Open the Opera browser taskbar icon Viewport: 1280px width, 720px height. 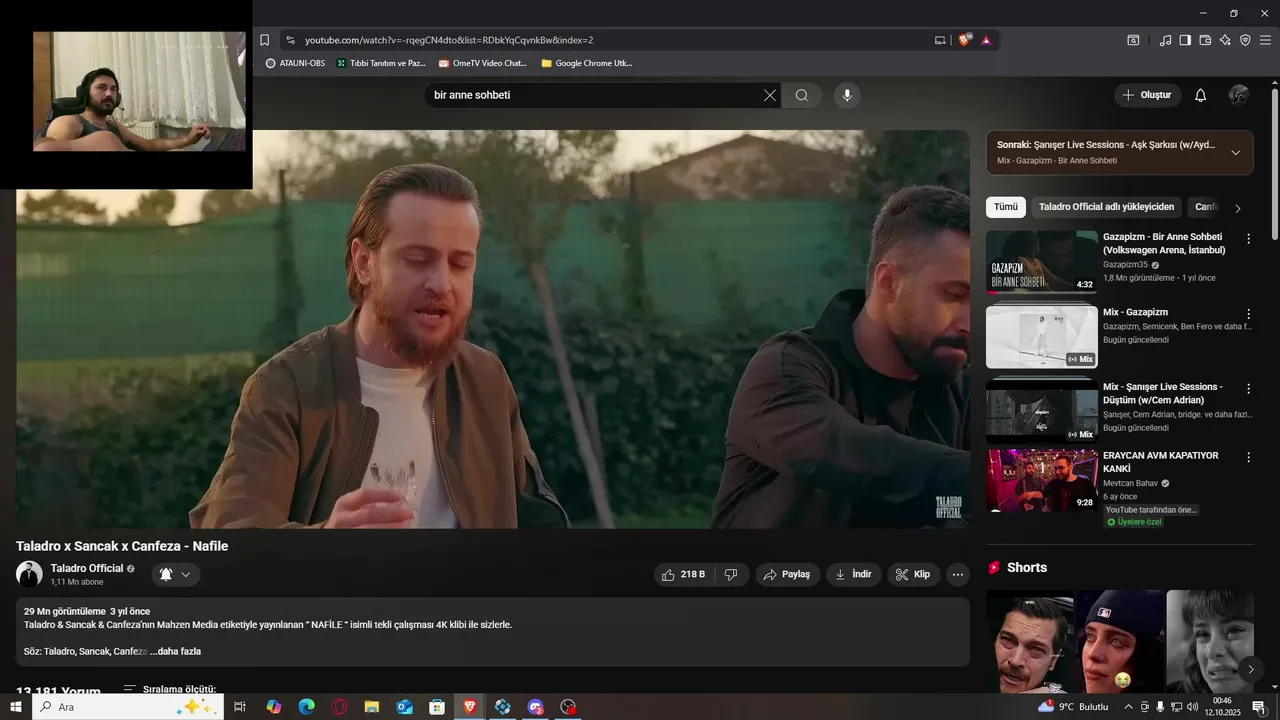coord(340,707)
